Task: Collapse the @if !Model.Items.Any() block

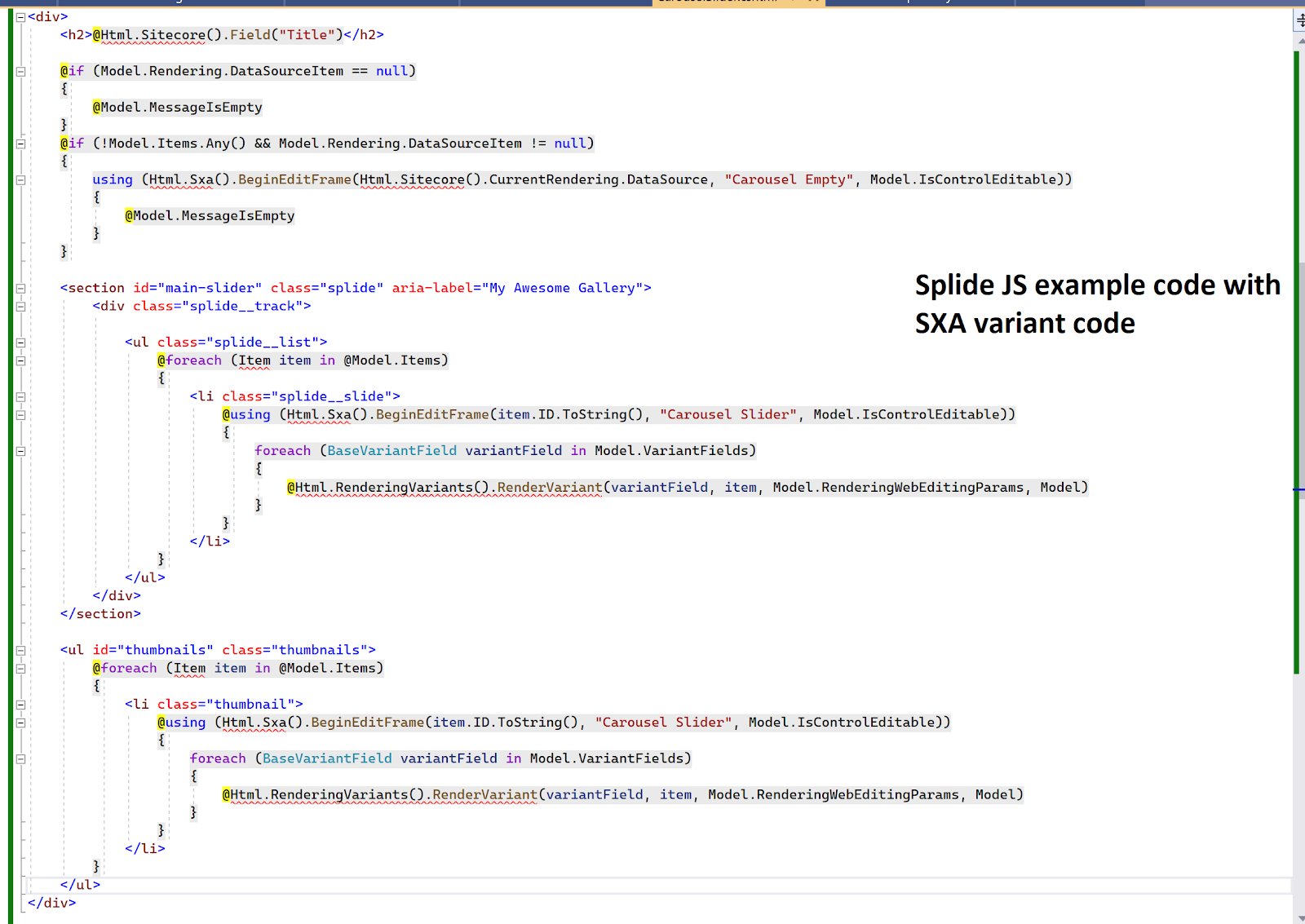Action: (x=21, y=144)
